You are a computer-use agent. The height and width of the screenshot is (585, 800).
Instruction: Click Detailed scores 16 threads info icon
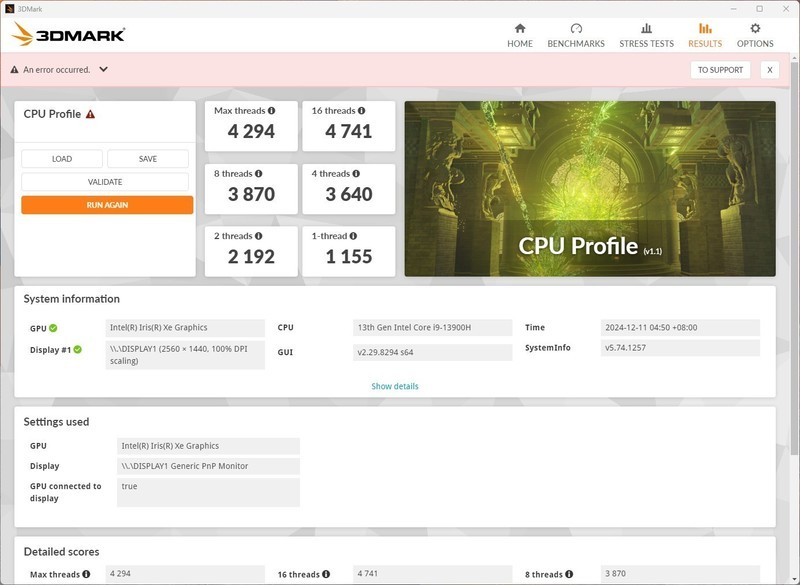[326, 574]
